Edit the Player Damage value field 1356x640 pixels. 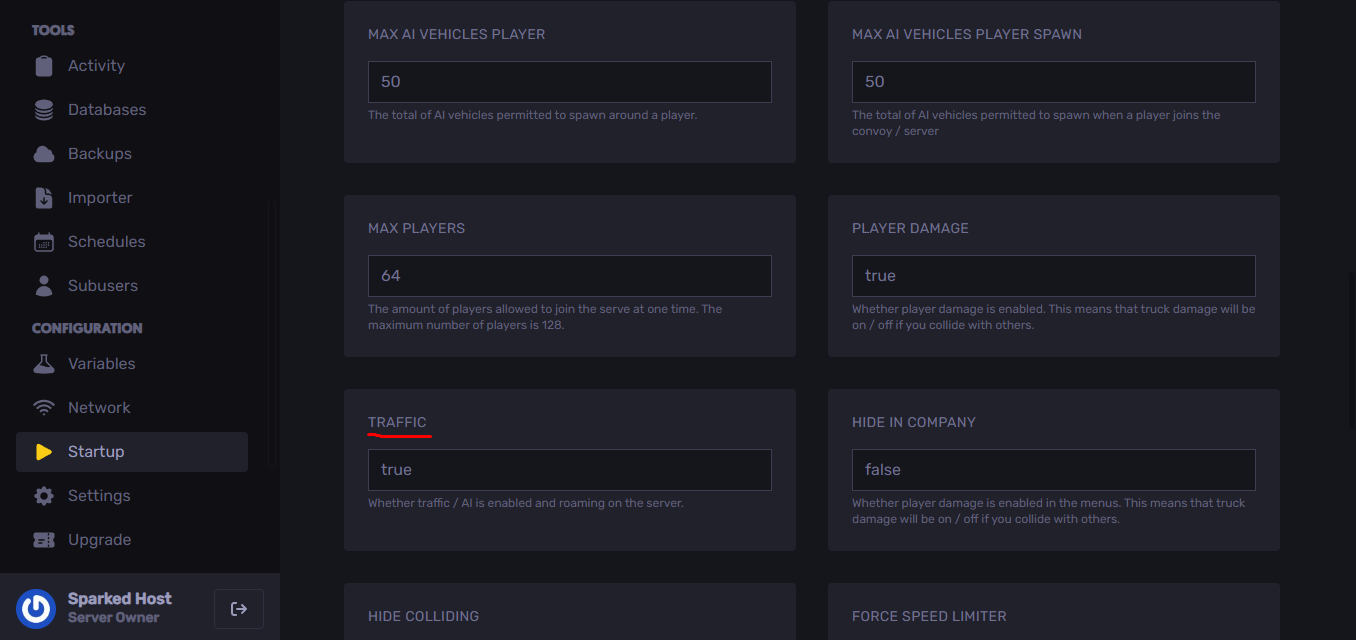(1054, 276)
